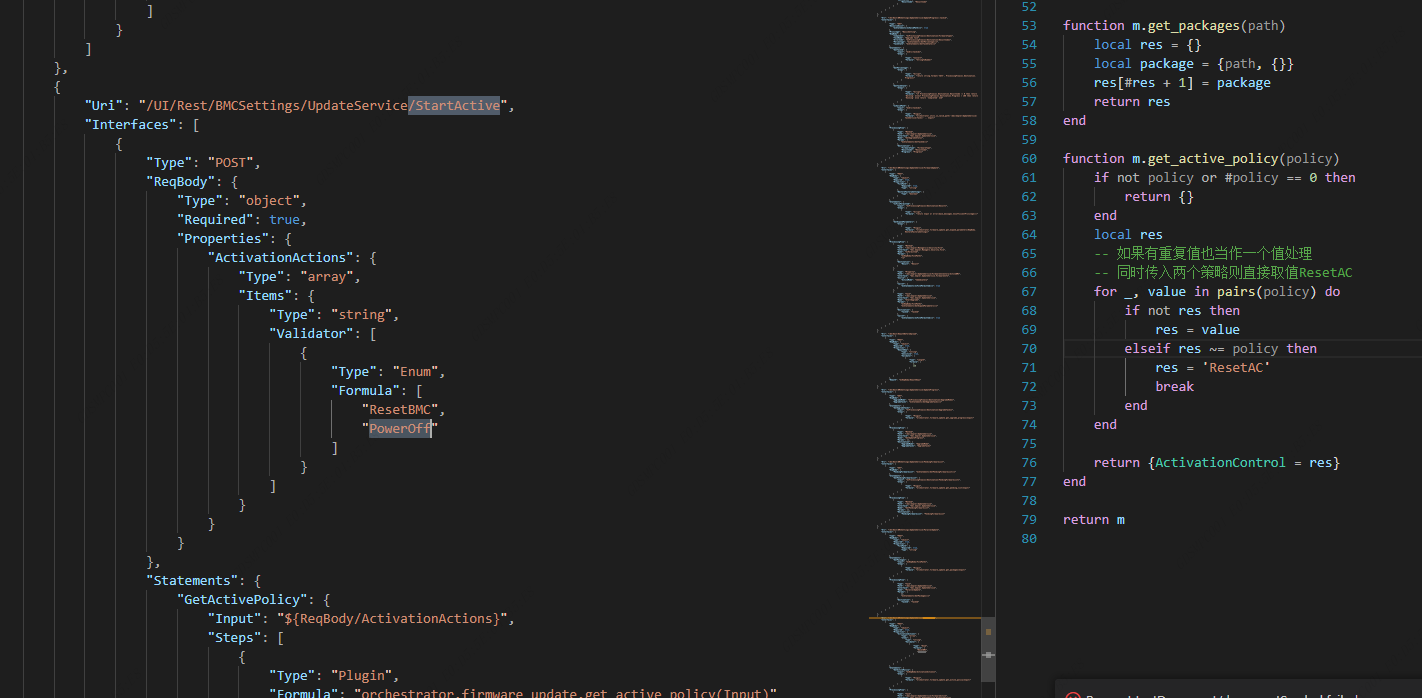Click the highlighted StartActive text in the Uri
Screen dimensions: 1422x698
point(457,105)
